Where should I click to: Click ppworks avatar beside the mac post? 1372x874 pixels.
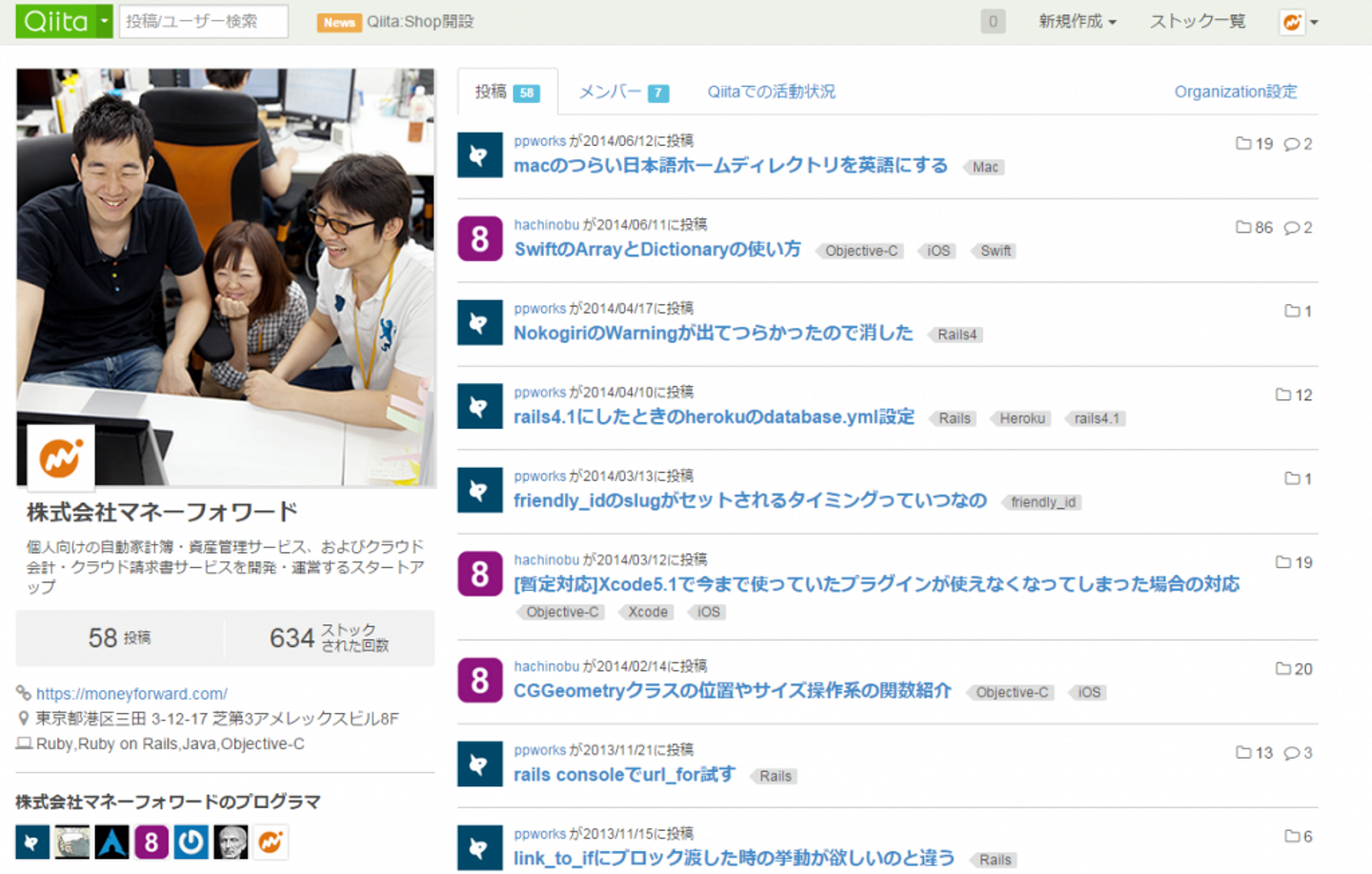pos(480,155)
